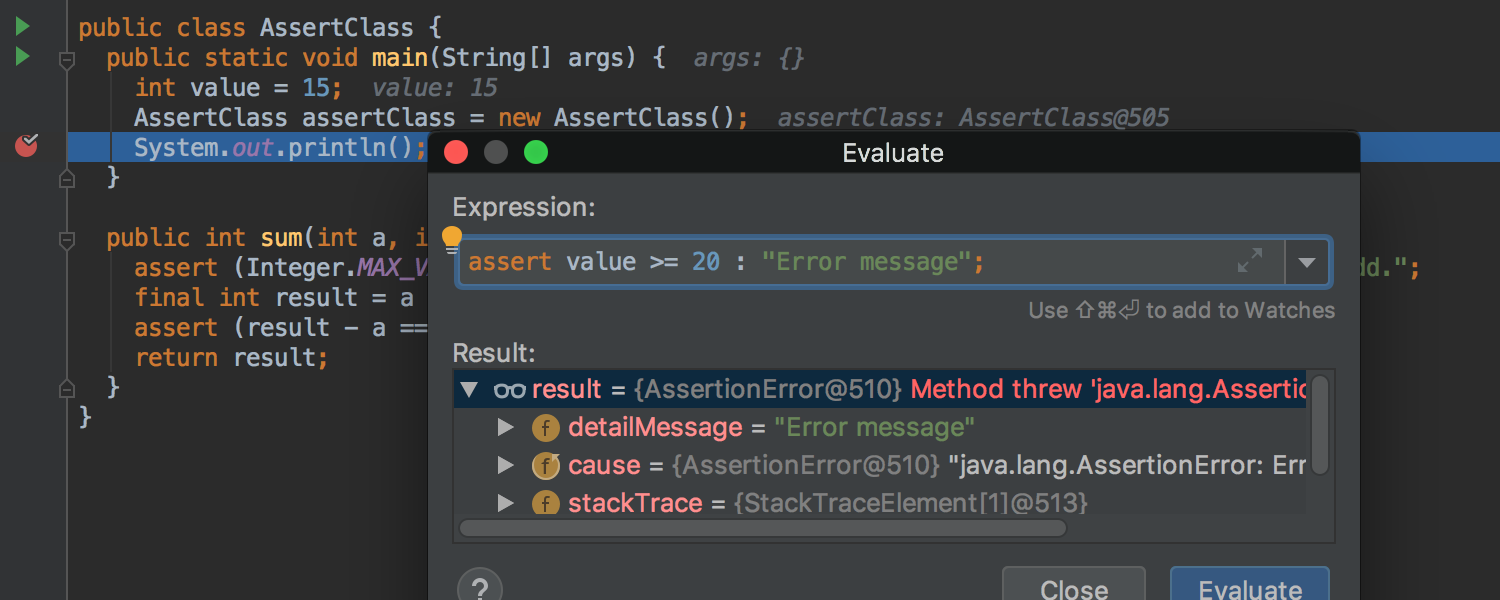Click the run arrow beside main method
The image size is (1500, 600).
(x=22, y=57)
